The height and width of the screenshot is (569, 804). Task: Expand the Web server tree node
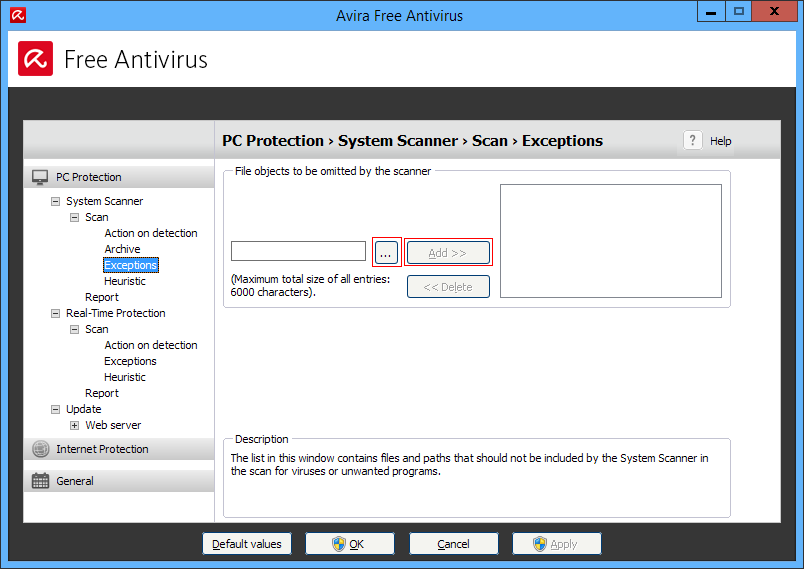[75, 425]
